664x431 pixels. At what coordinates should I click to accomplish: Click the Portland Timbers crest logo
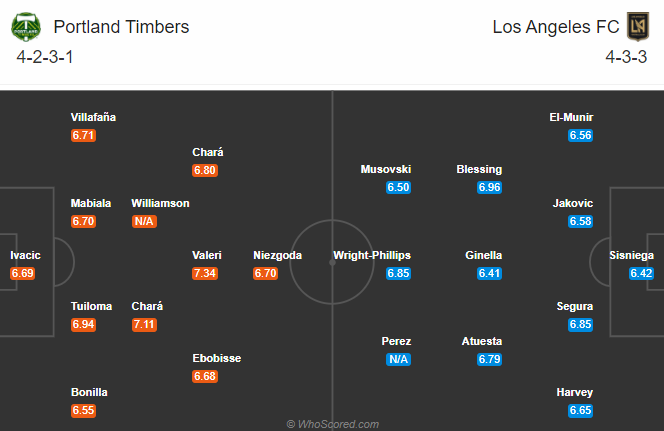(x=26, y=27)
